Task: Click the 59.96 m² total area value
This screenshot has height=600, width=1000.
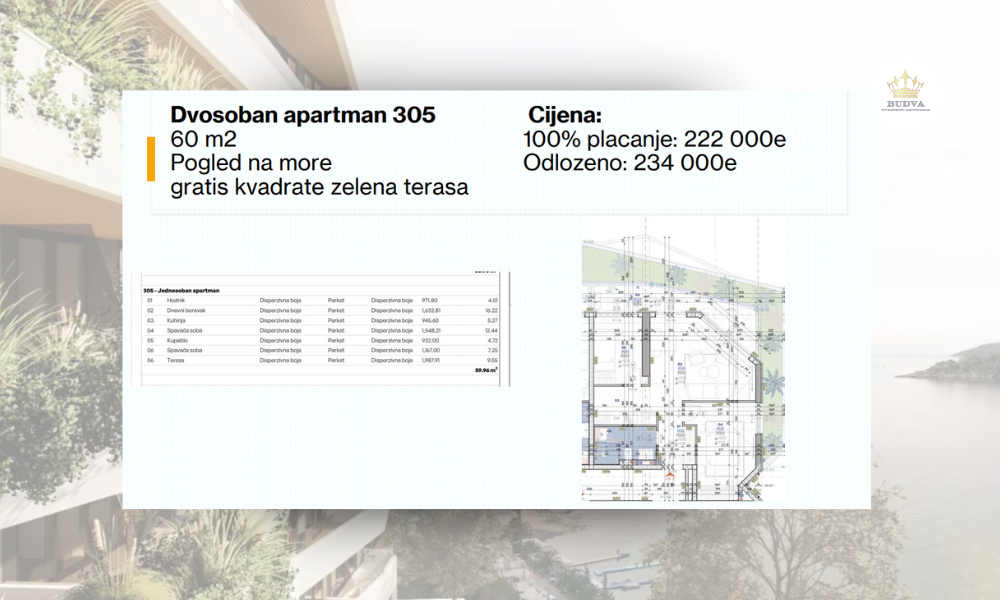Action: click(484, 370)
